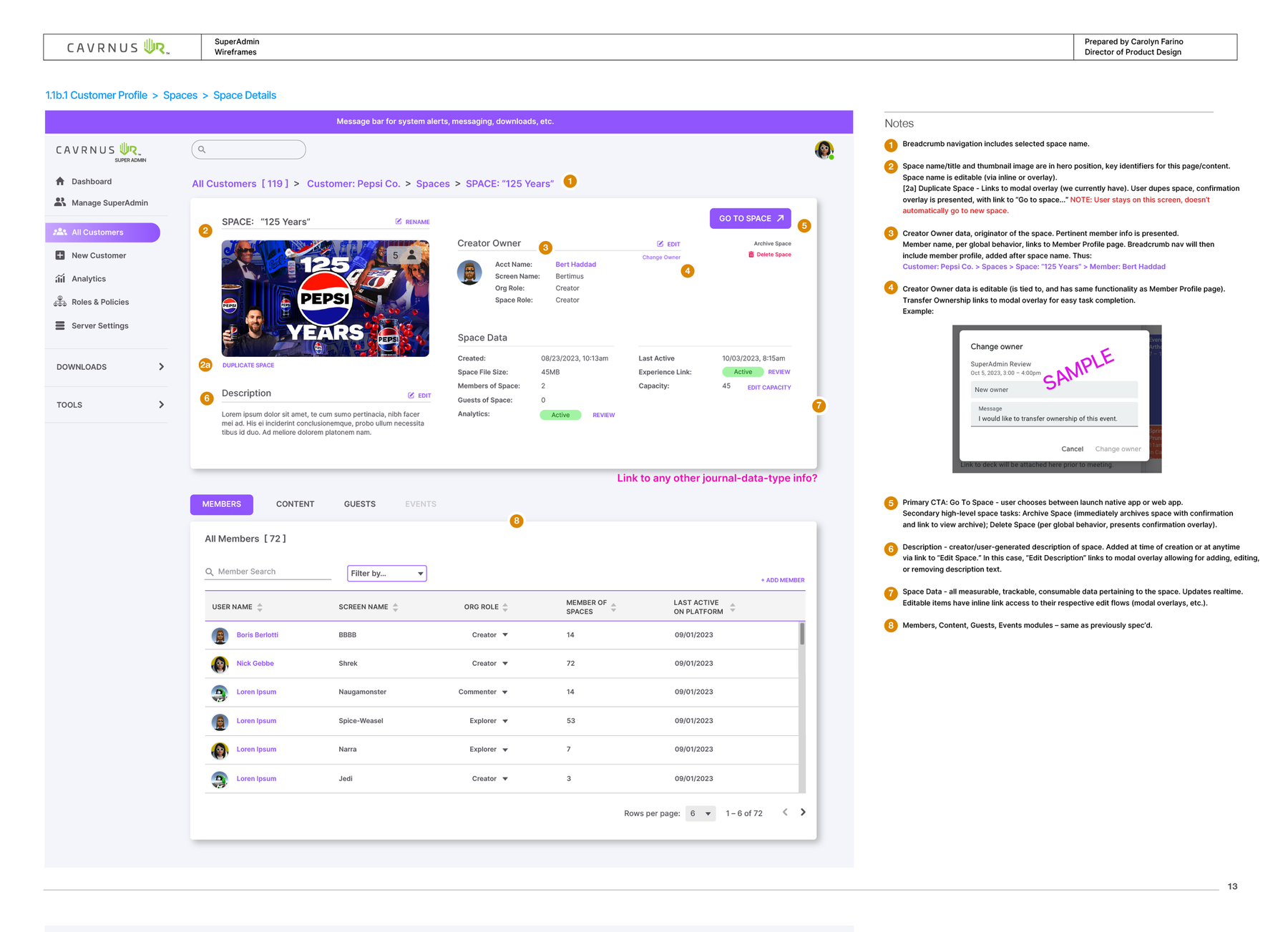This screenshot has width=1288, height=932.
Task: Open the Server Settings stack icon
Action: point(60,325)
